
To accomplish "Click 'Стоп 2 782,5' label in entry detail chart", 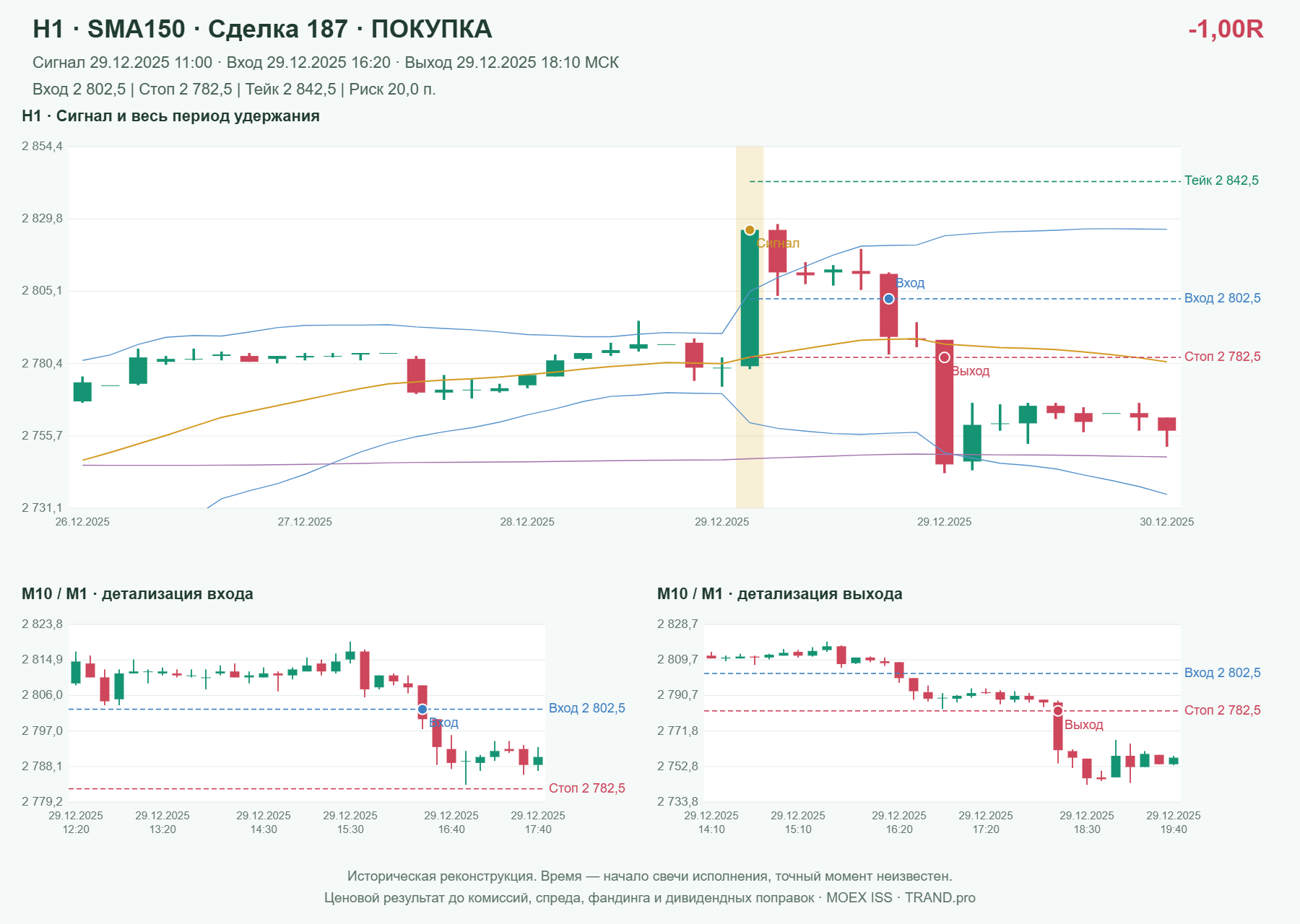I will pos(586,788).
